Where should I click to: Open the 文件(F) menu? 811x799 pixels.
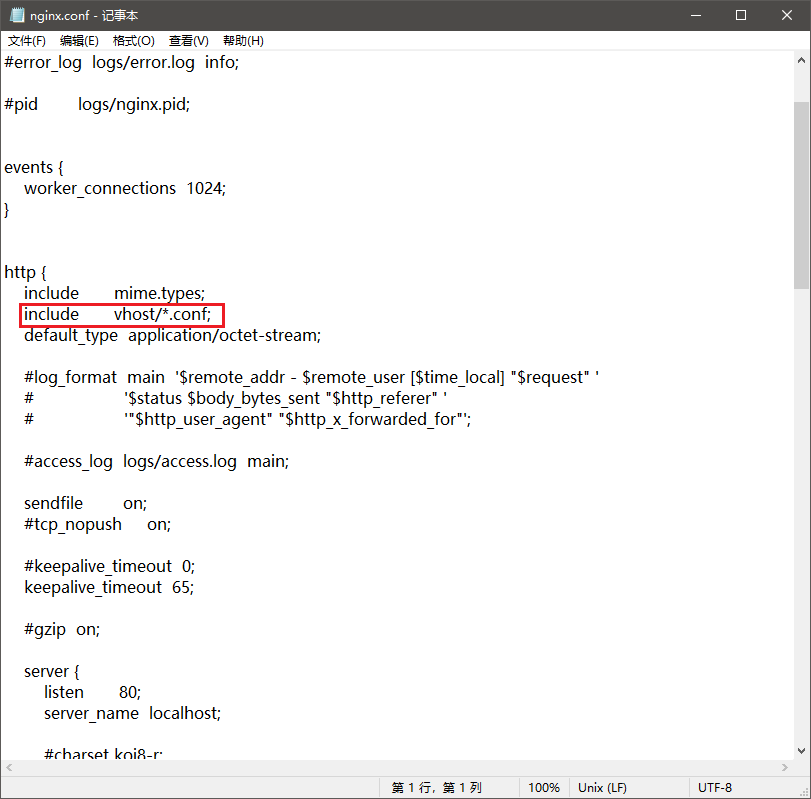[26, 40]
